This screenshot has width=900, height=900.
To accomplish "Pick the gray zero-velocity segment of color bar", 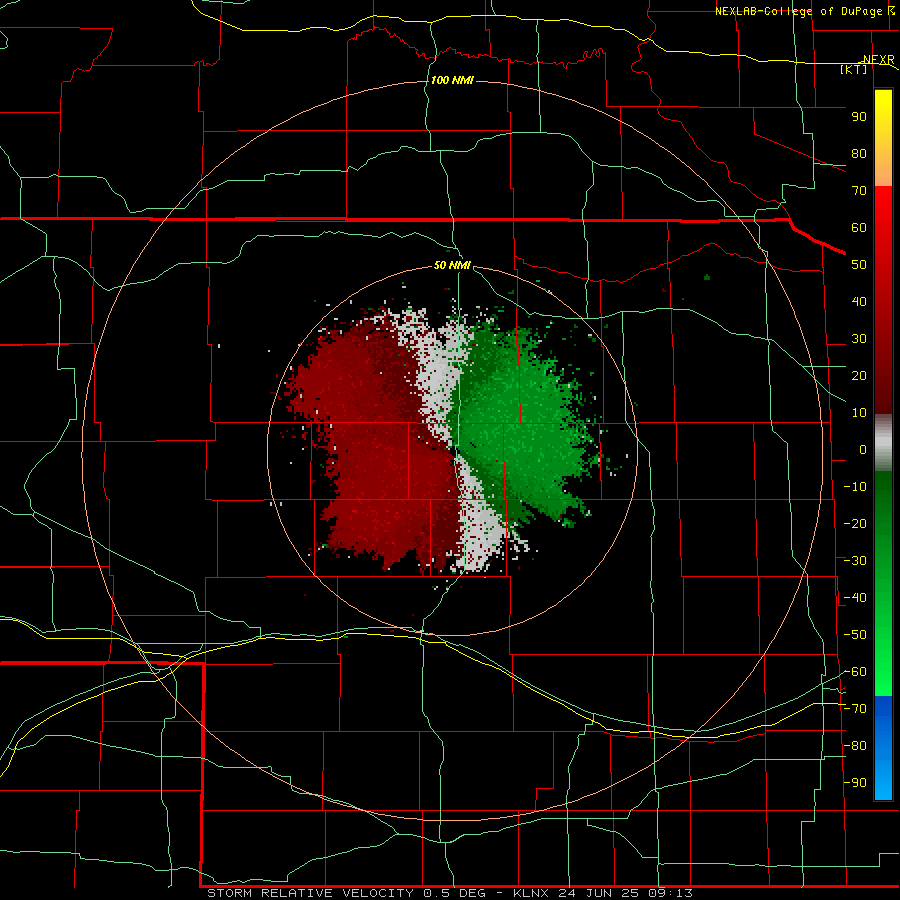I will pos(883,443).
